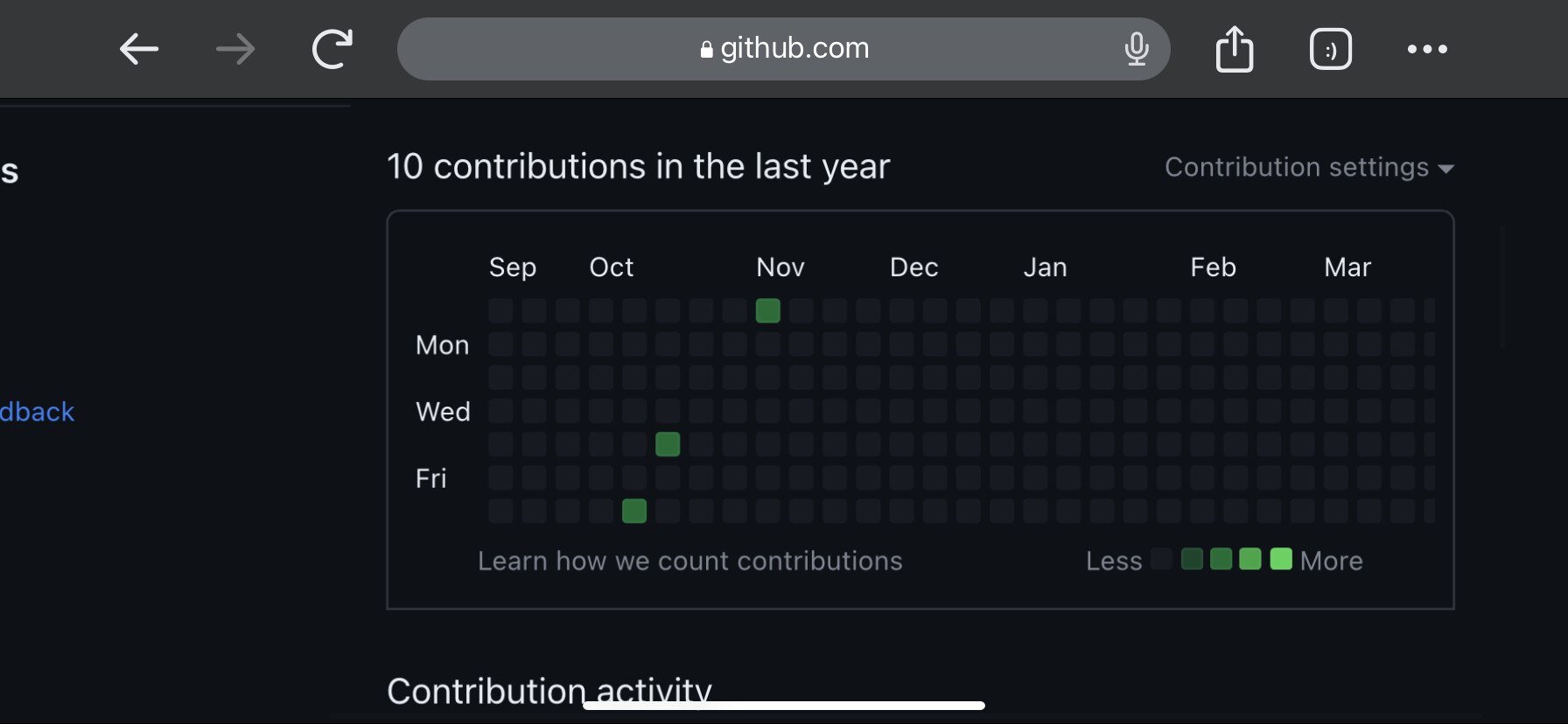Expand the Contribution settings dropdown
The height and width of the screenshot is (724, 1568).
click(x=1297, y=167)
